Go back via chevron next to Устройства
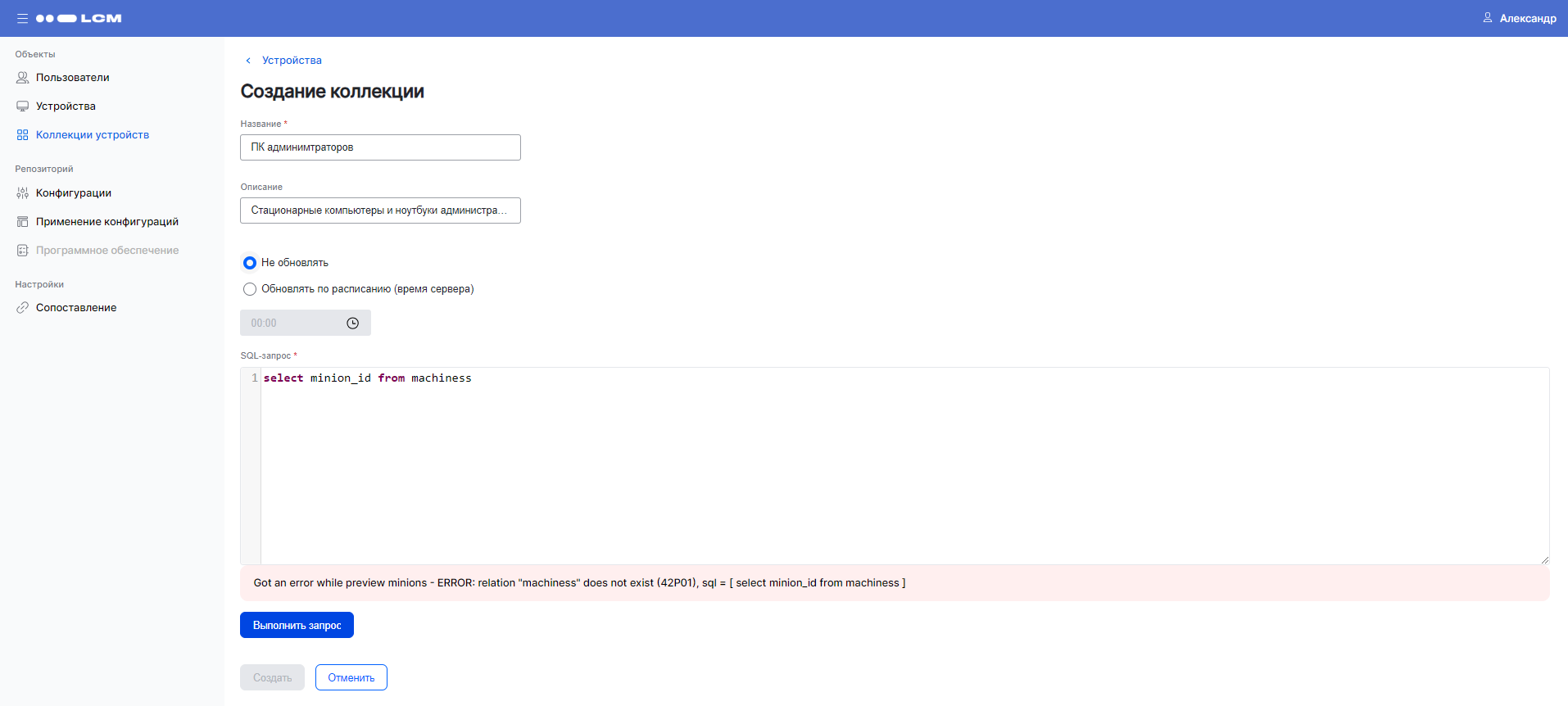1568x706 pixels. (x=248, y=61)
